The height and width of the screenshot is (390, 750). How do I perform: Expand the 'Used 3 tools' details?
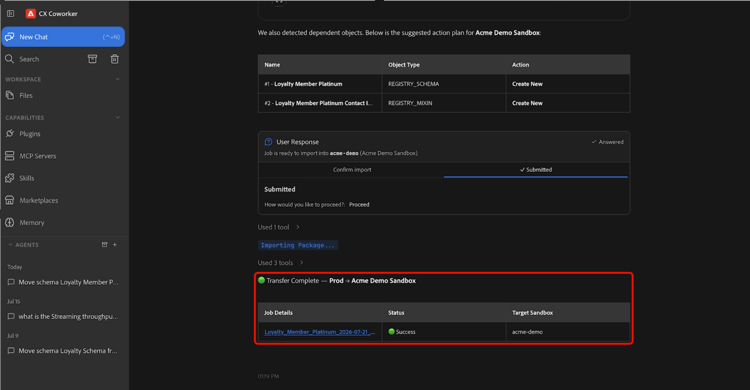pos(280,263)
